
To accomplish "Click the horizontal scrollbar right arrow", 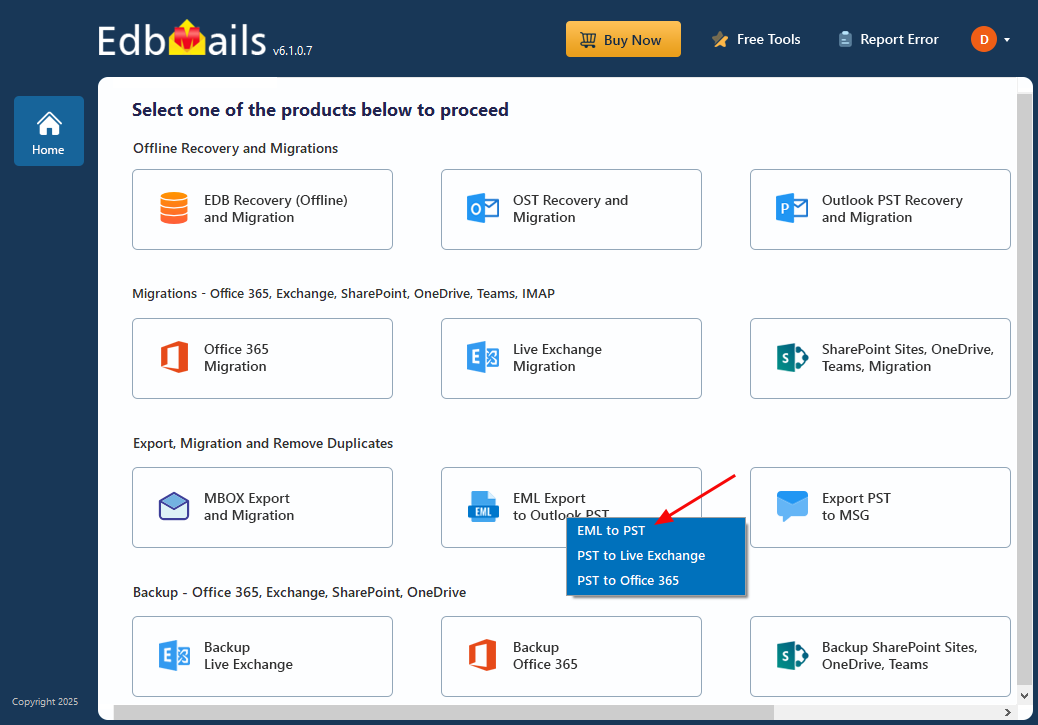I will [1008, 712].
